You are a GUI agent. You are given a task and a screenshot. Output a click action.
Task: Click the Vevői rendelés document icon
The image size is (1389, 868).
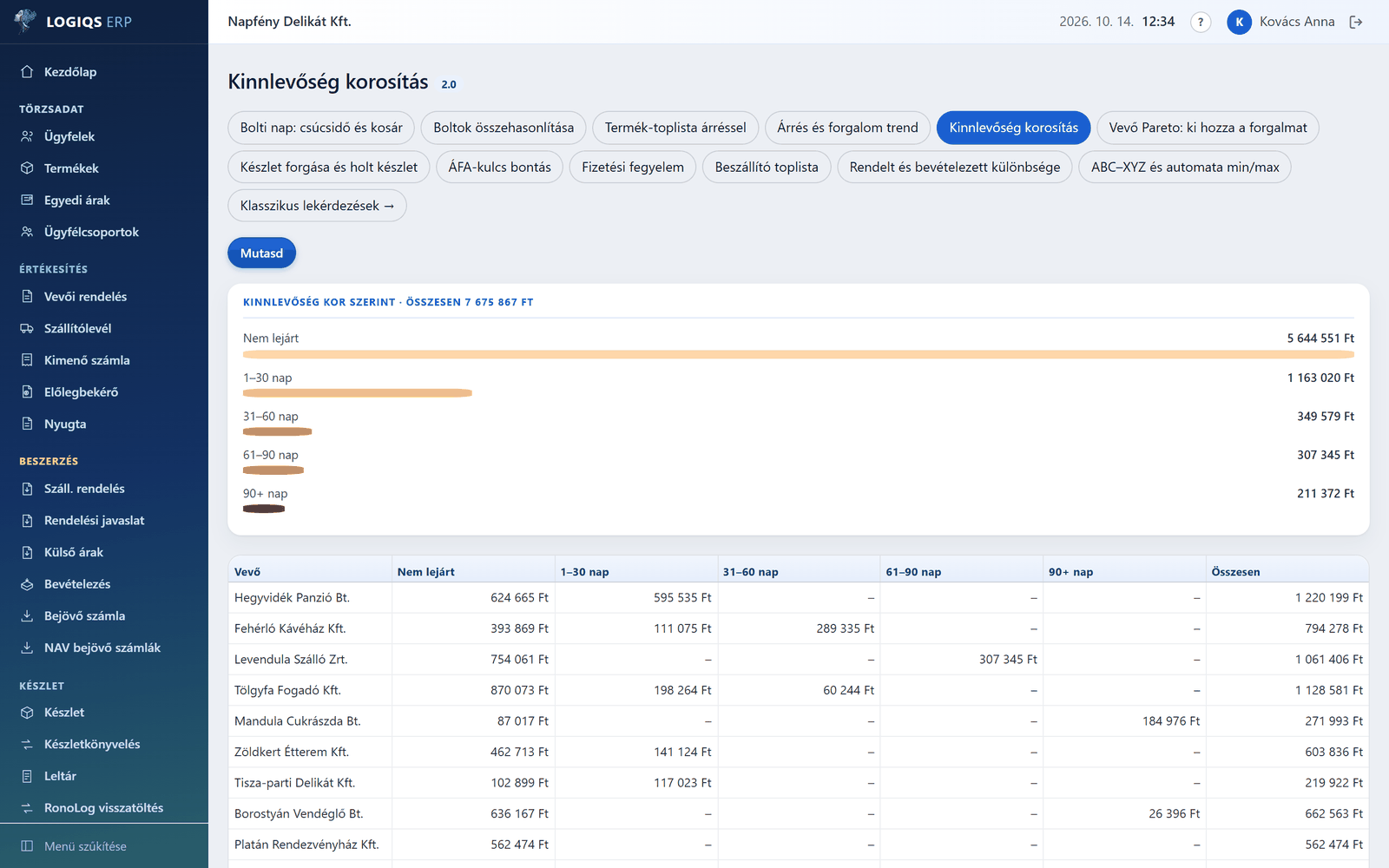click(x=27, y=297)
